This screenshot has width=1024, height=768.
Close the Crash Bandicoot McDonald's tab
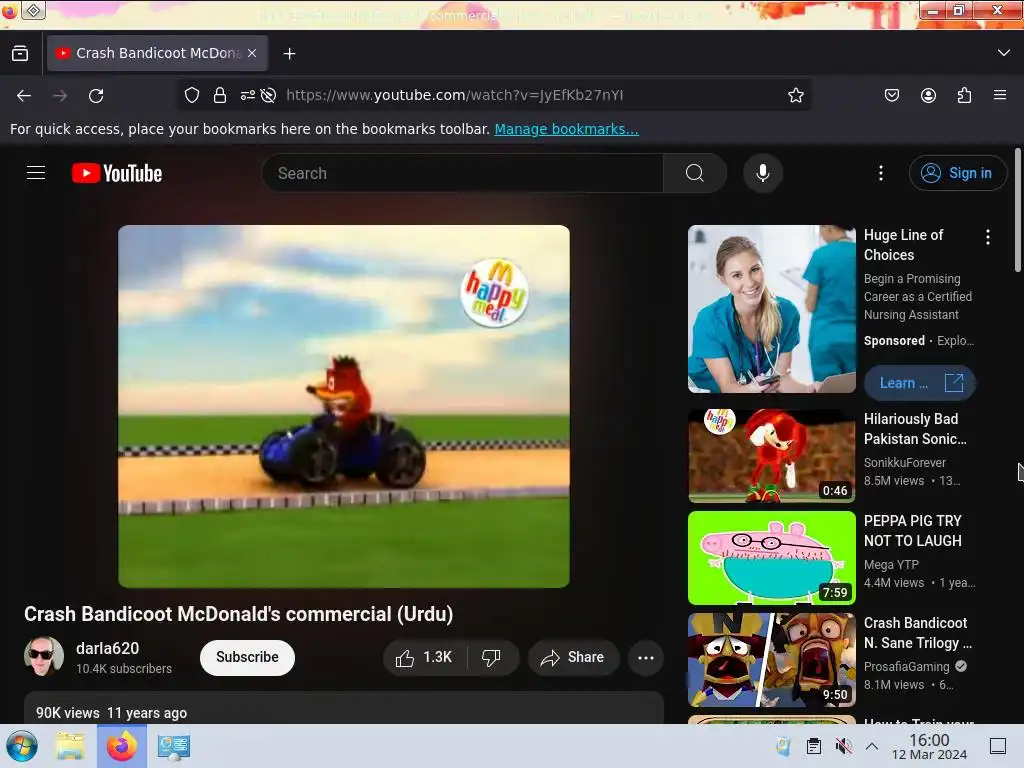(252, 54)
